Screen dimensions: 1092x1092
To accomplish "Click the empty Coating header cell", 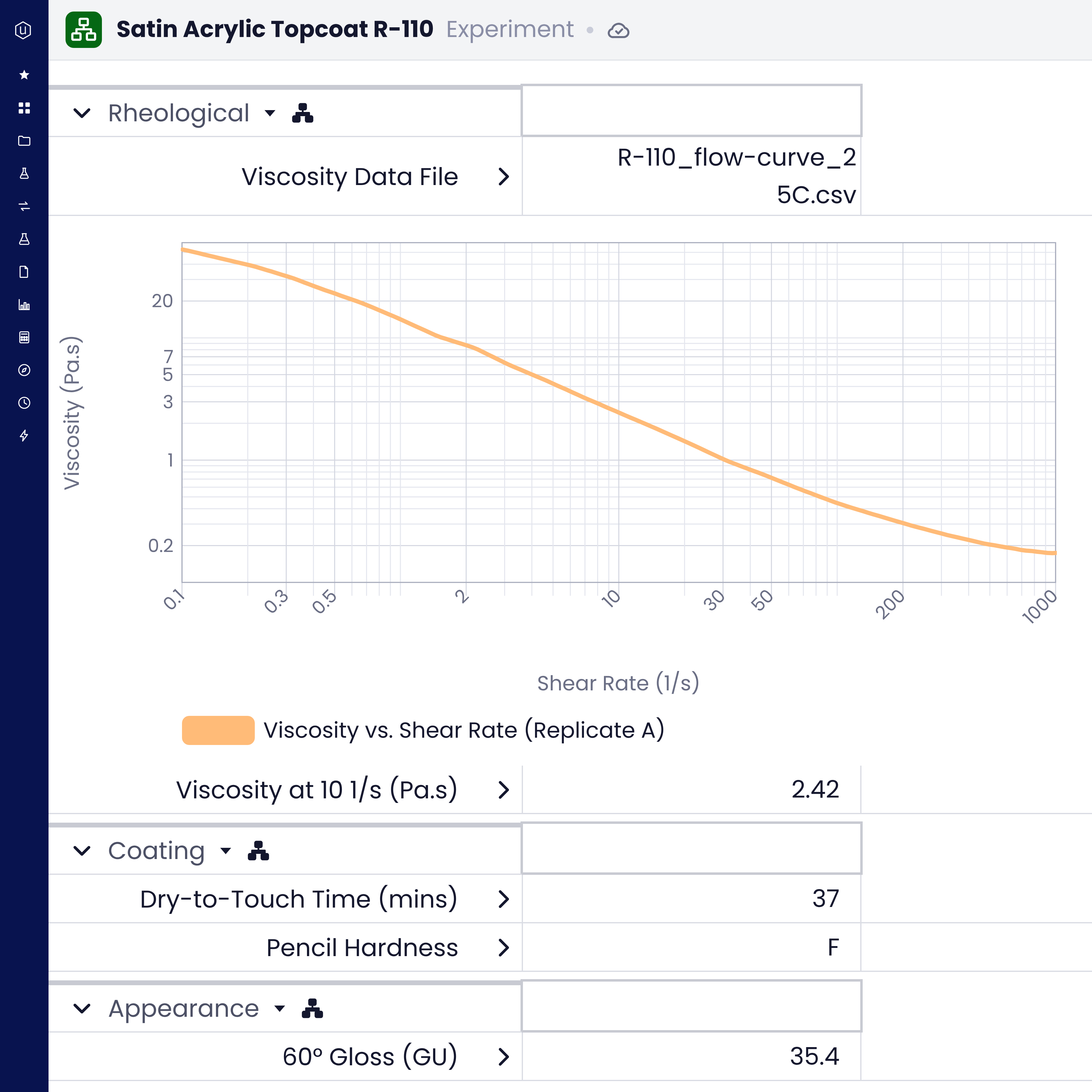I will pyautogui.click(x=692, y=848).
